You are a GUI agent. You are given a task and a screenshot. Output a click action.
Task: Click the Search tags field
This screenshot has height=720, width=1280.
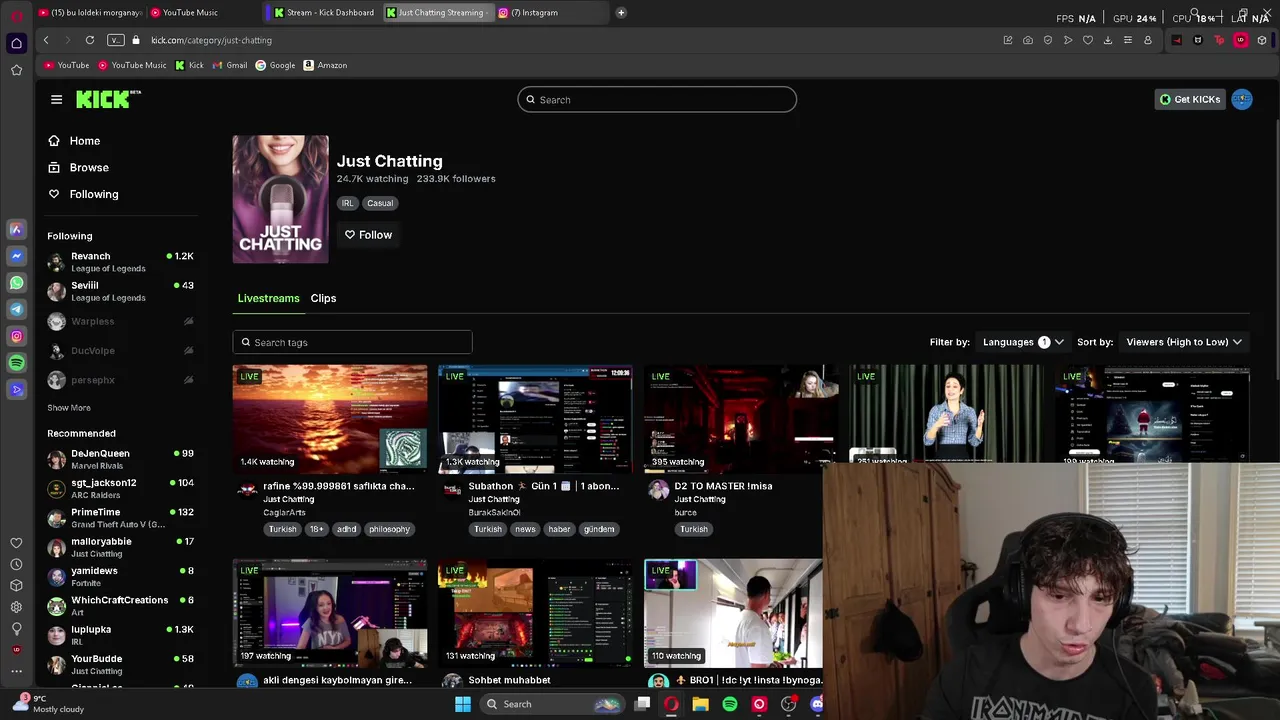[352, 342]
